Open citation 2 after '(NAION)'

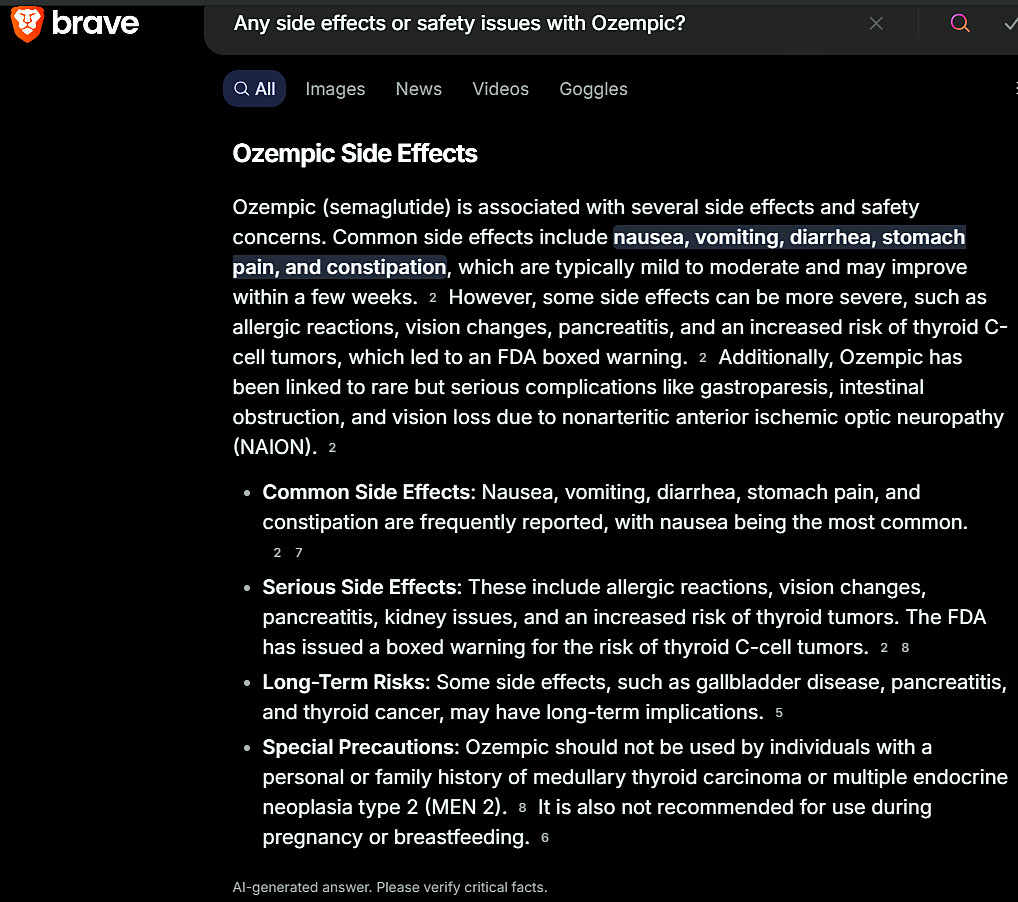(x=332, y=448)
